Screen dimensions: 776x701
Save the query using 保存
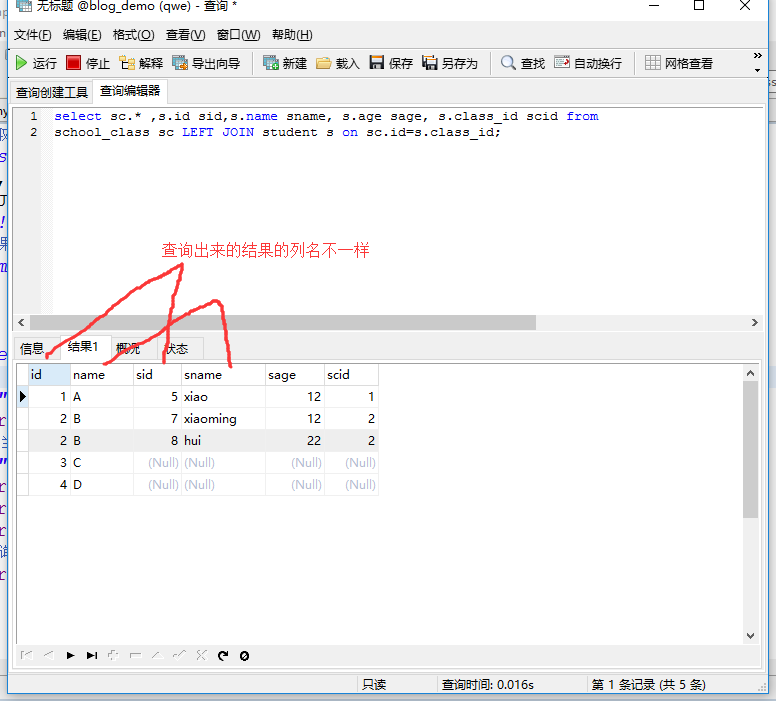pos(390,63)
